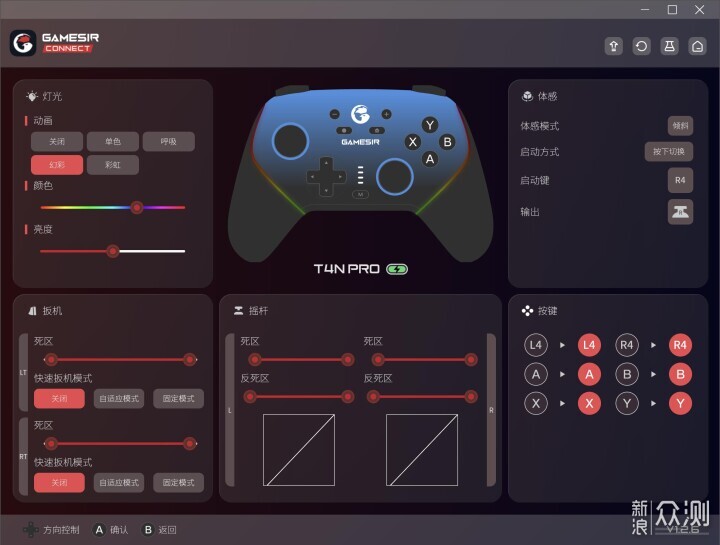Click the B button on the controller image
Image resolution: width=720 pixels, height=545 pixels.
point(447,142)
